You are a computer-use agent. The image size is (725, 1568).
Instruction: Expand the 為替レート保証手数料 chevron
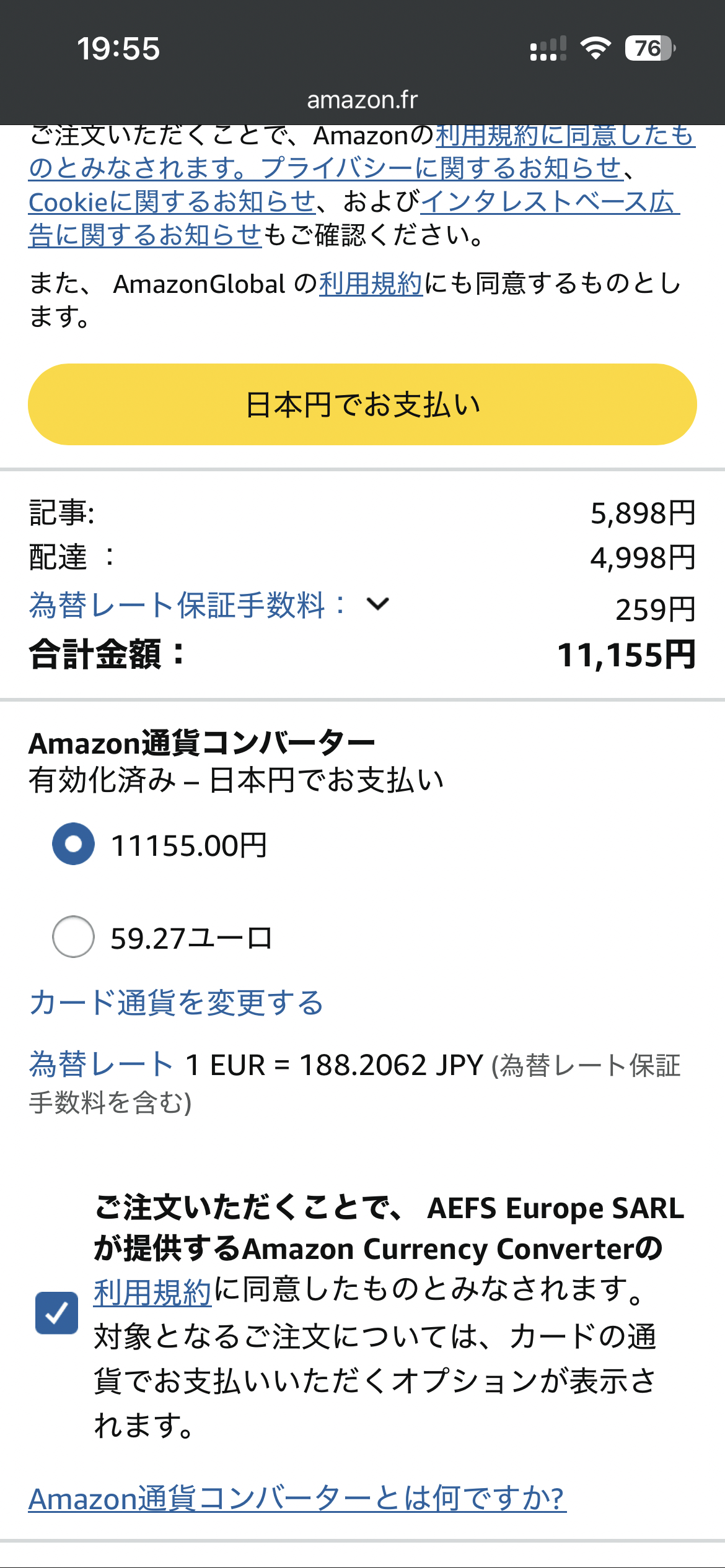(x=377, y=604)
